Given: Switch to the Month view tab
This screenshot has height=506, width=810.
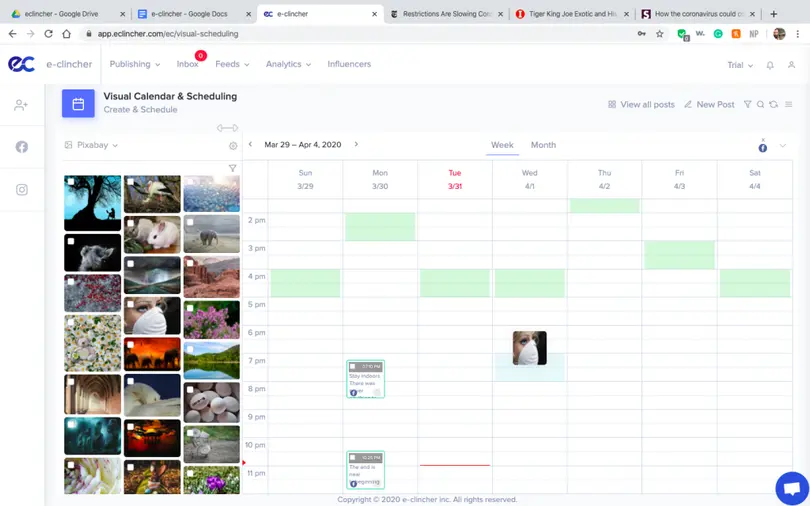Looking at the screenshot, I should coord(543,145).
